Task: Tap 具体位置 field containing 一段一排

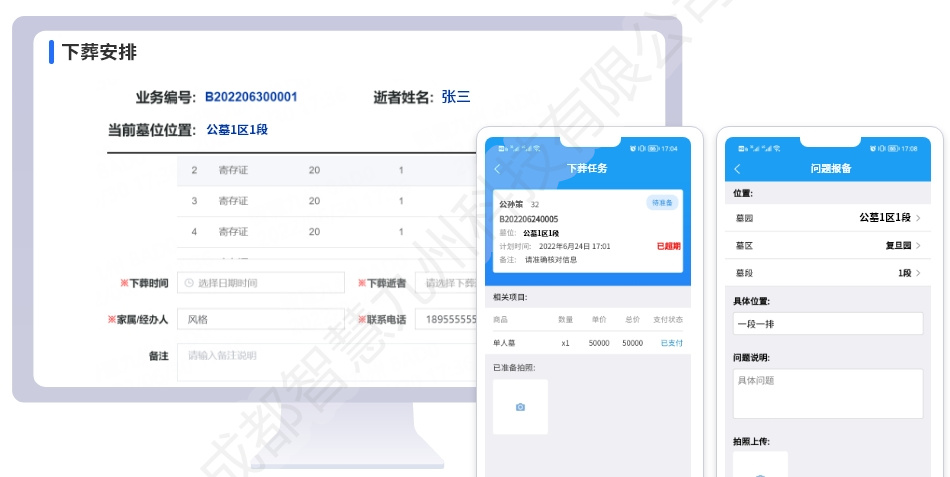Action: pos(828,324)
